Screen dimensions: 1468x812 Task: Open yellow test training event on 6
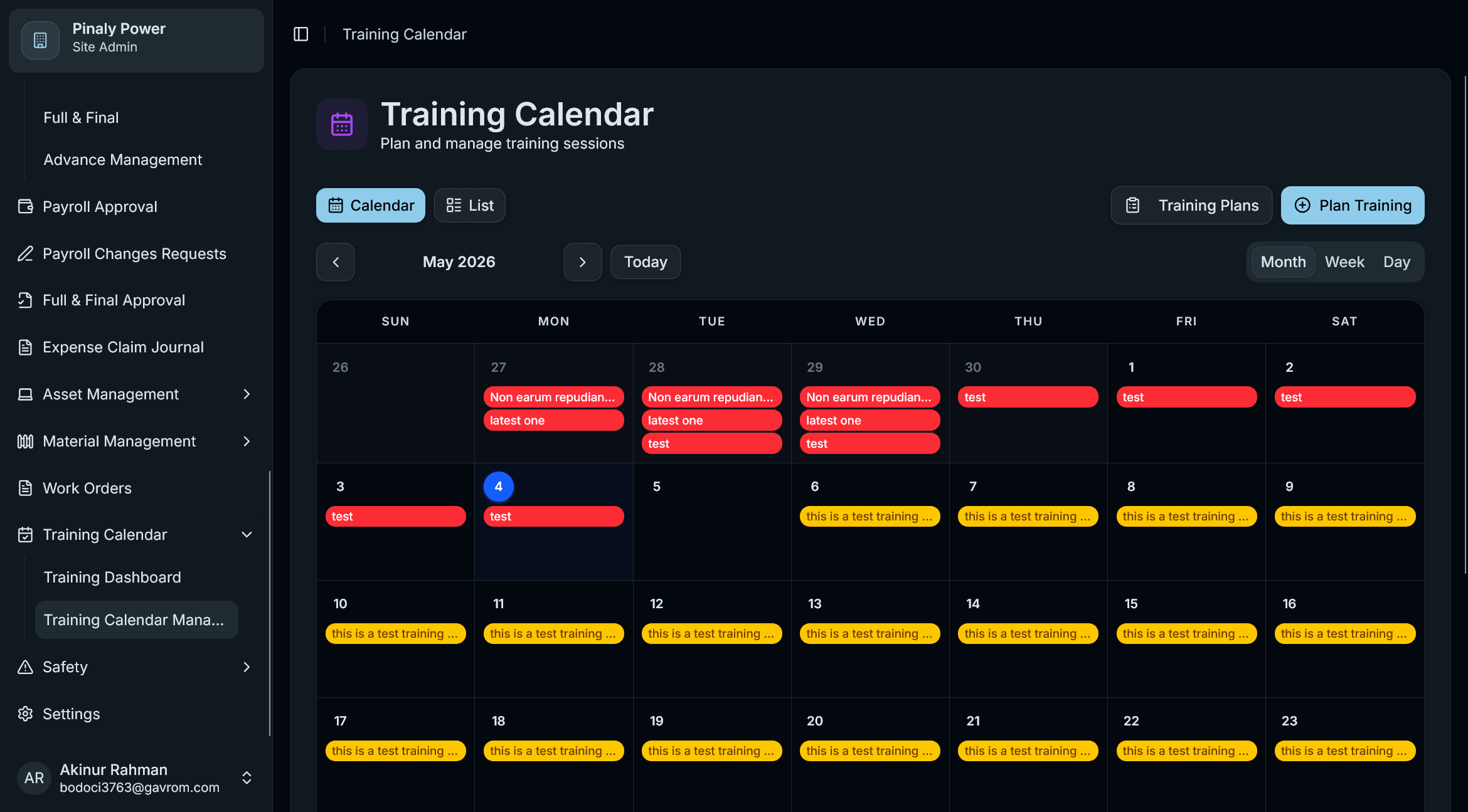tap(870, 516)
